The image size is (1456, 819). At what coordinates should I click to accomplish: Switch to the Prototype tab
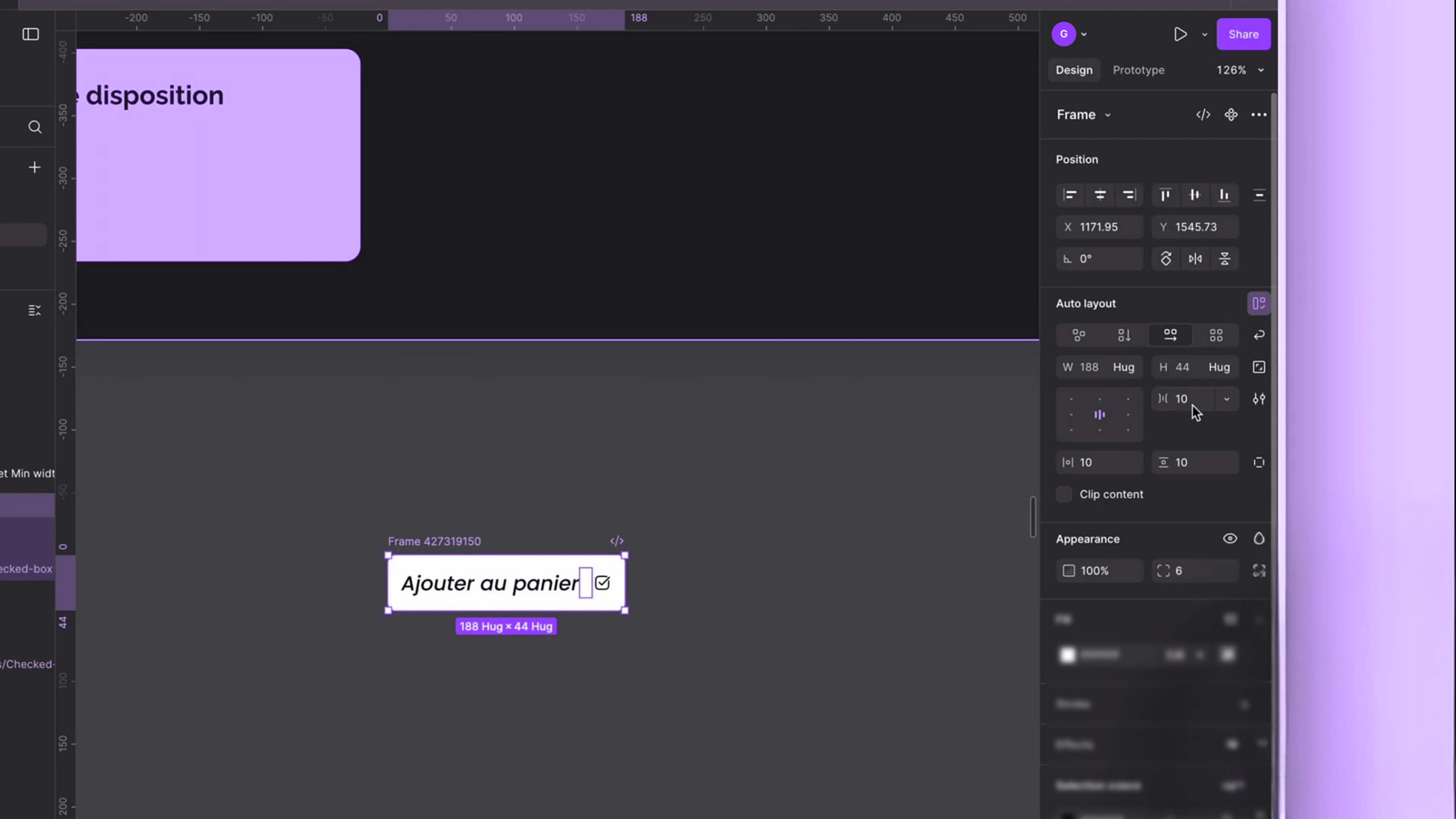click(1139, 70)
